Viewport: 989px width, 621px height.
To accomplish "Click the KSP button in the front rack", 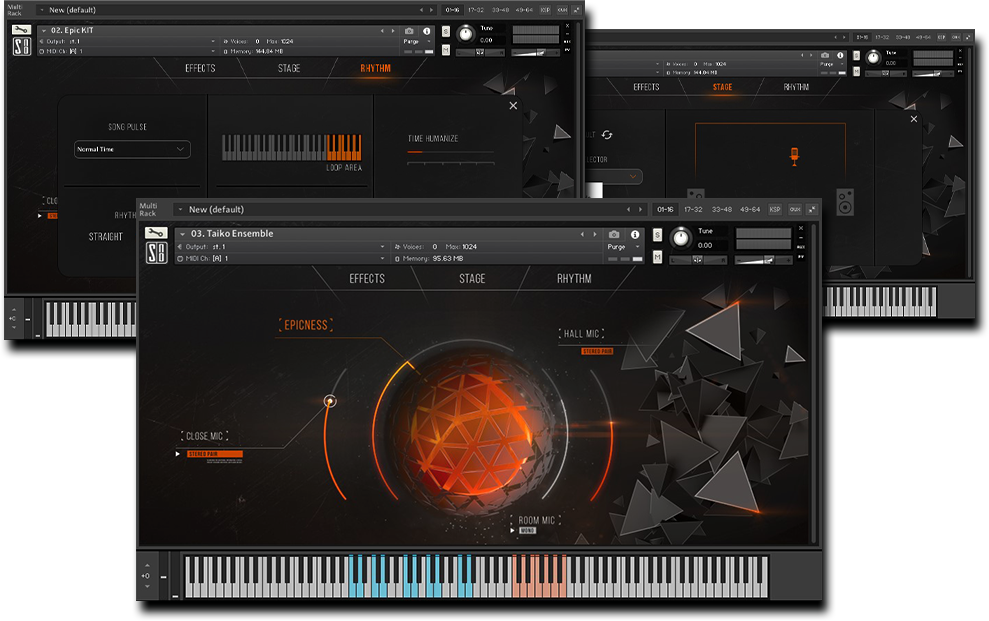I will 774,209.
